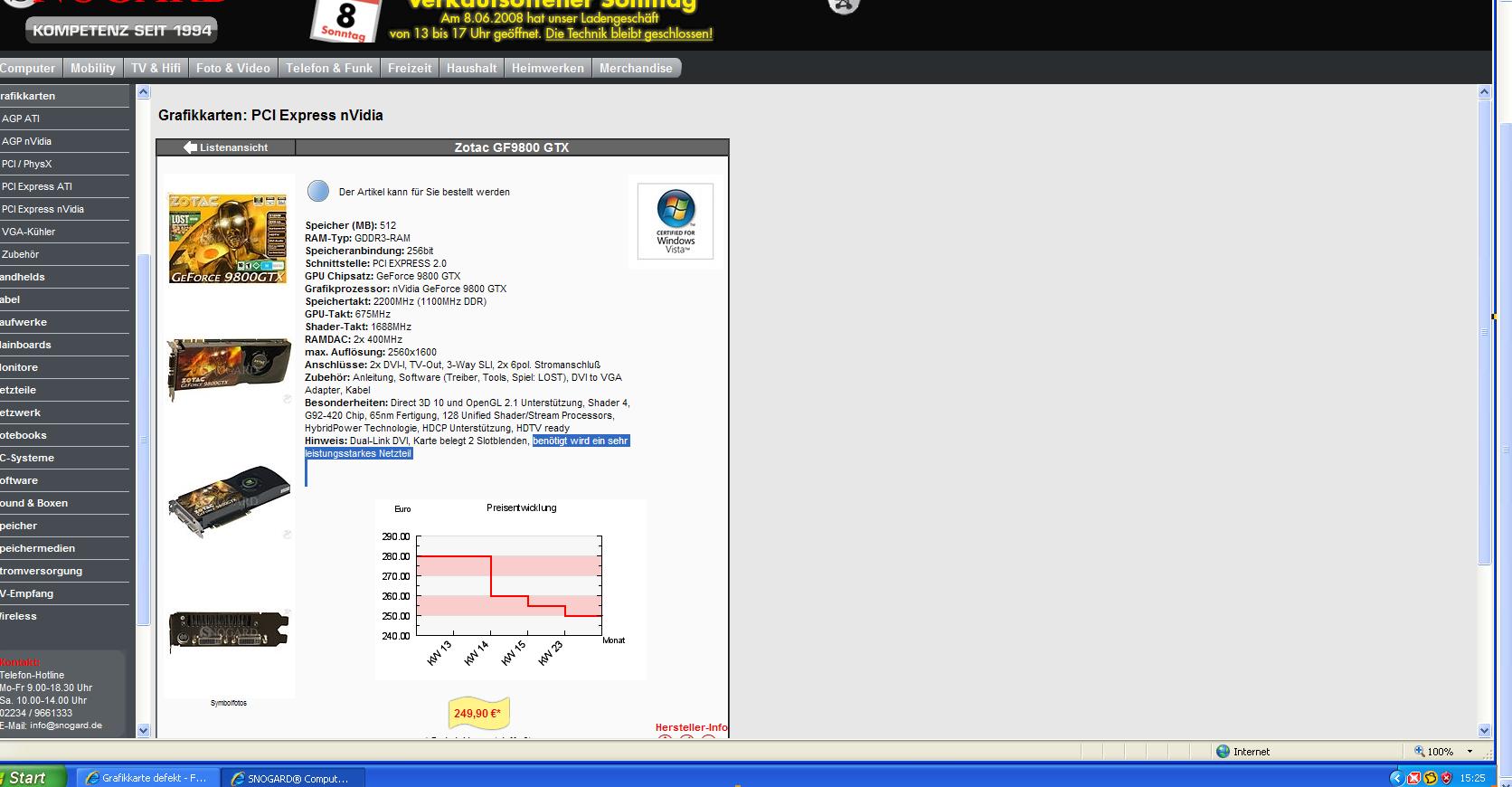Image resolution: width=1512 pixels, height=787 pixels.
Task: Open VGA-Kühler category
Action: pyautogui.click(x=64, y=232)
